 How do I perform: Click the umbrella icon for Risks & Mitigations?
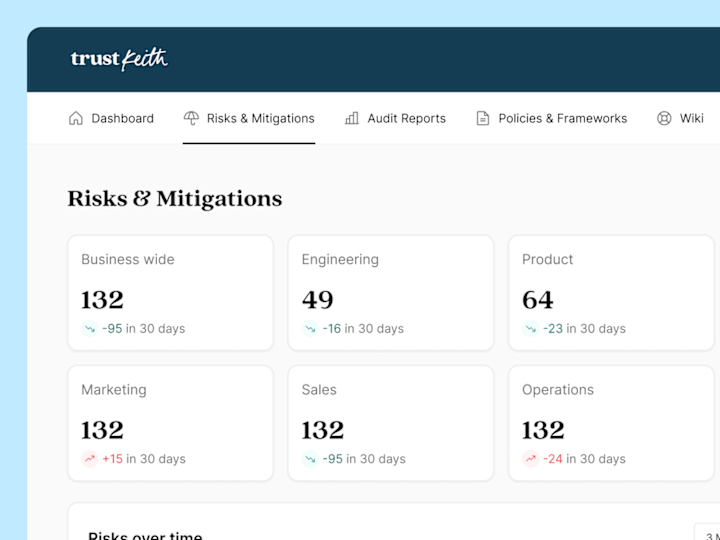[x=191, y=118]
